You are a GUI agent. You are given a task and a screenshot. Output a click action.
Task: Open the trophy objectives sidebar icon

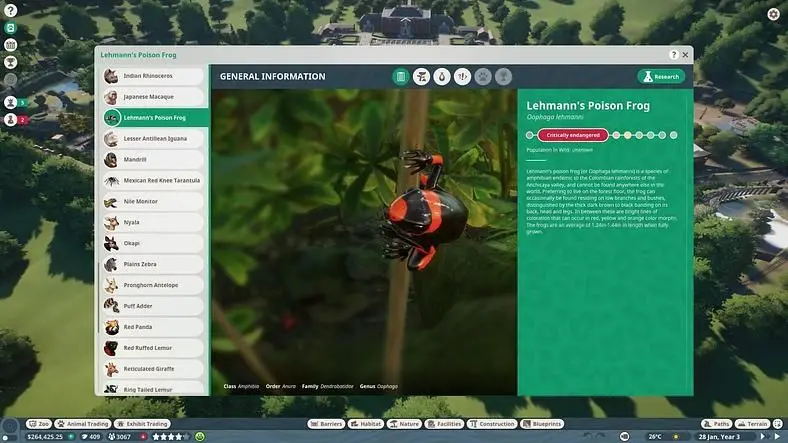pyautogui.click(x=11, y=62)
